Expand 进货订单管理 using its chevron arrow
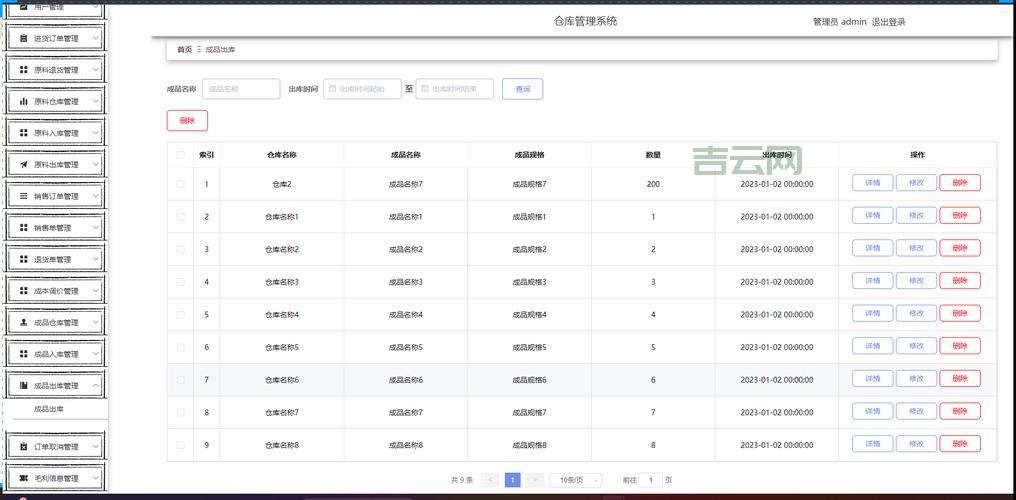The width and height of the screenshot is (1016, 500). [96, 38]
